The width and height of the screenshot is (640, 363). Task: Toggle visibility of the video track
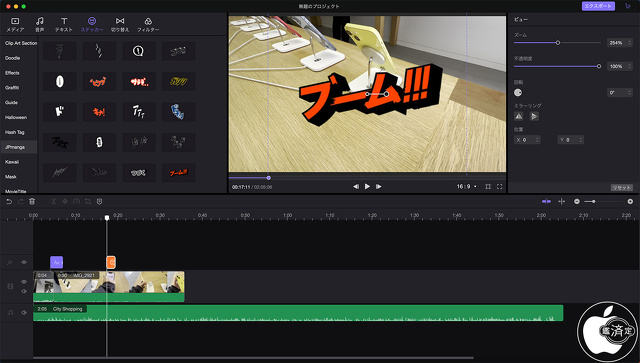(x=24, y=282)
